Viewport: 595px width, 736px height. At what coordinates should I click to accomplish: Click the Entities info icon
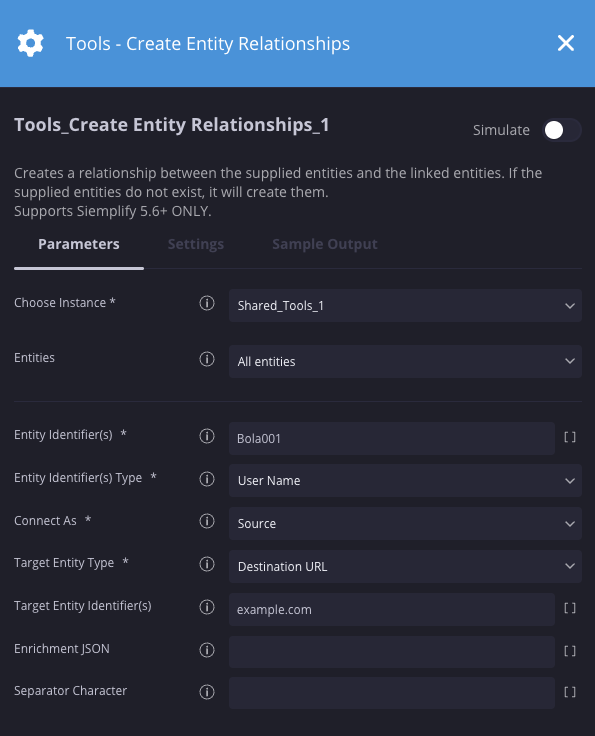point(207,359)
